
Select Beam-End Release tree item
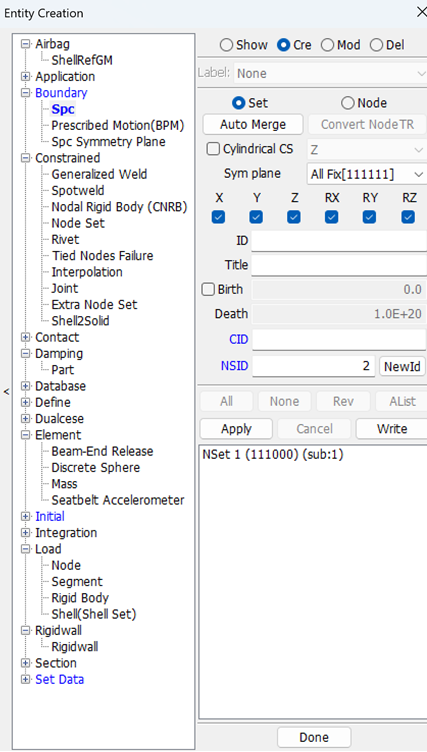point(102,452)
